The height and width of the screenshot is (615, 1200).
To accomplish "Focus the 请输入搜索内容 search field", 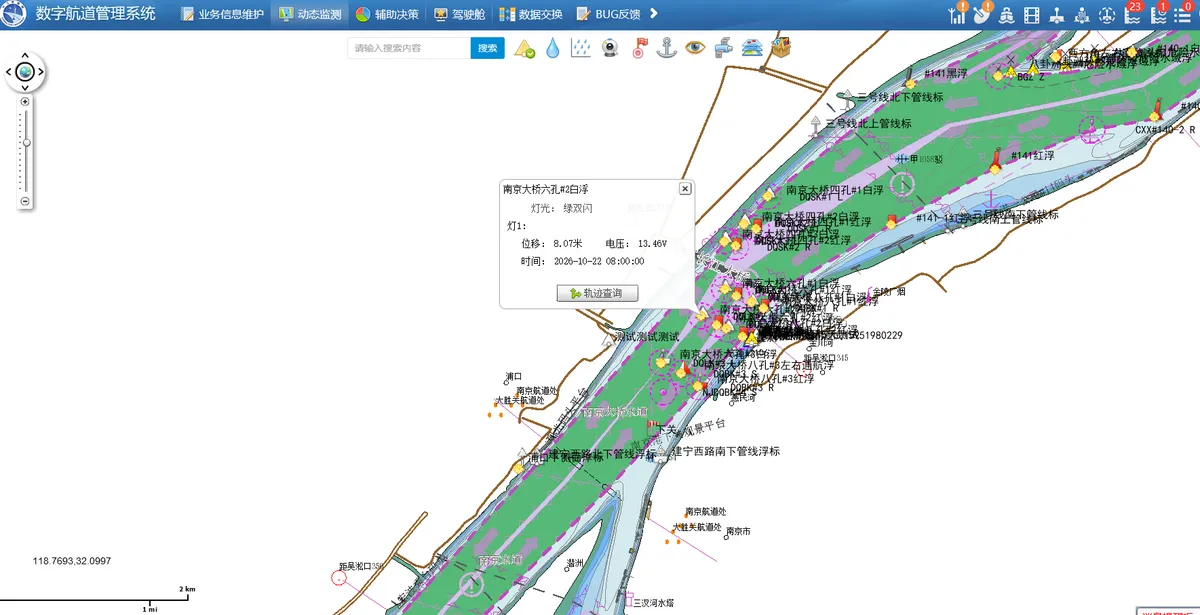I will point(409,48).
